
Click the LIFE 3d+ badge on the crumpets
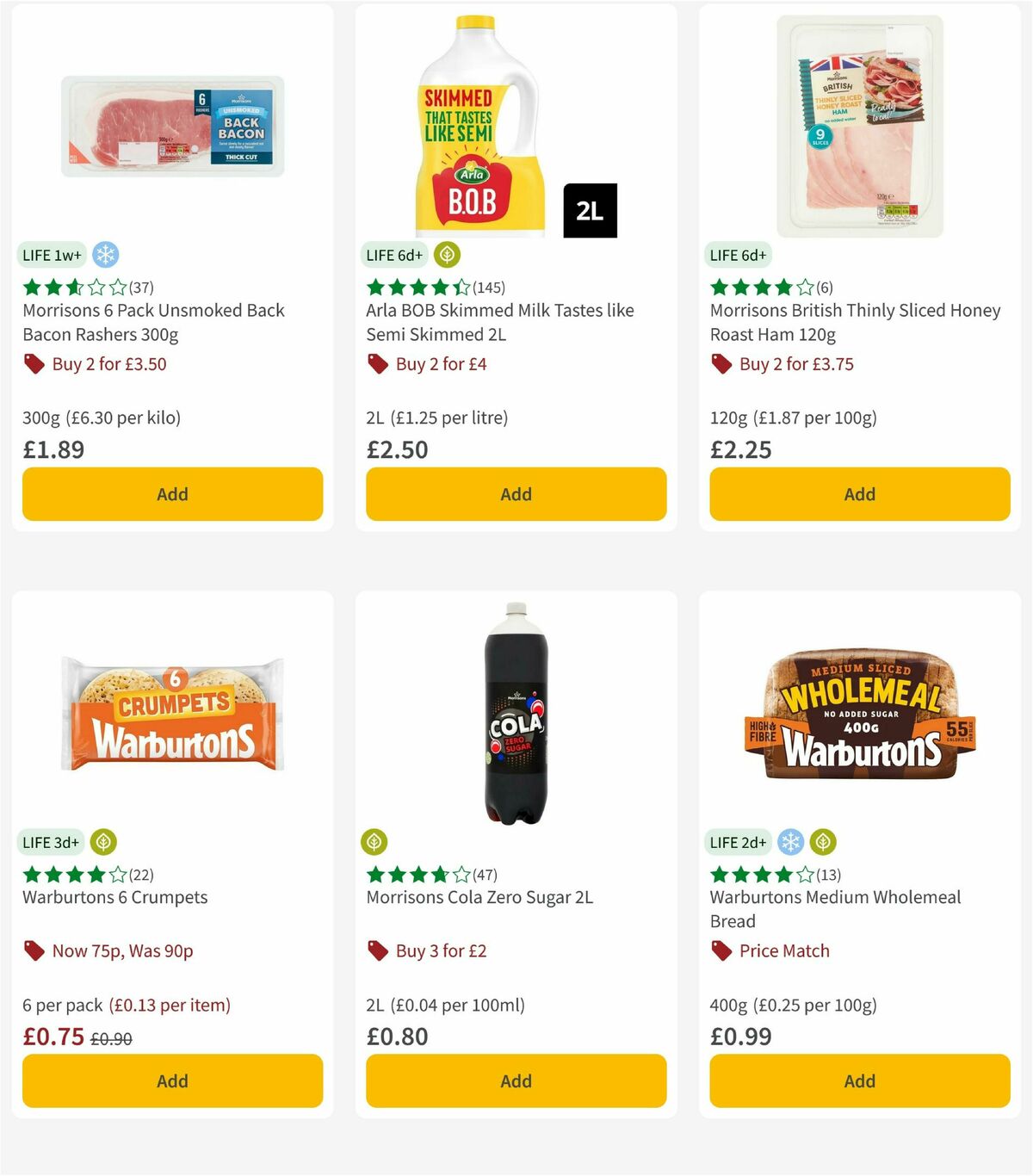pyautogui.click(x=51, y=842)
